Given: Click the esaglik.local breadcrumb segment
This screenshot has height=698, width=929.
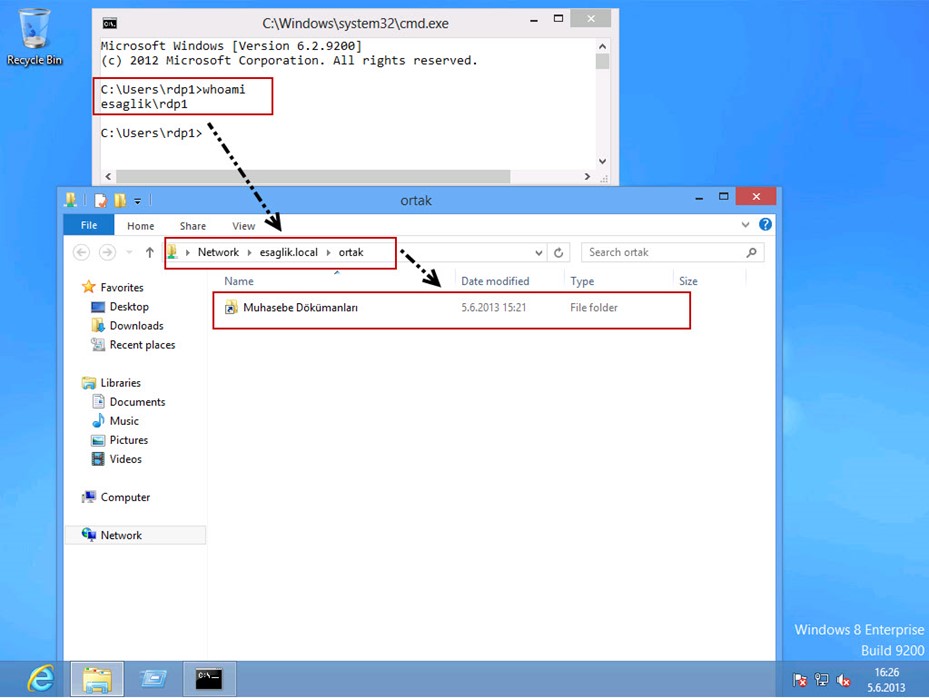Looking at the screenshot, I should [x=289, y=252].
